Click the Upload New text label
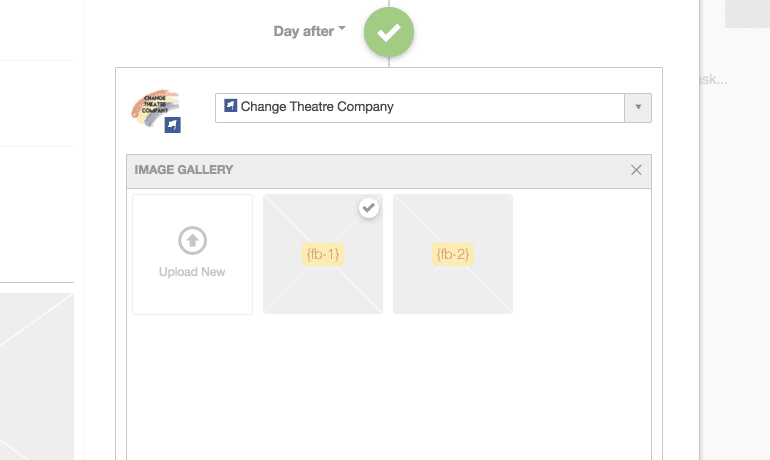 pyautogui.click(x=192, y=272)
